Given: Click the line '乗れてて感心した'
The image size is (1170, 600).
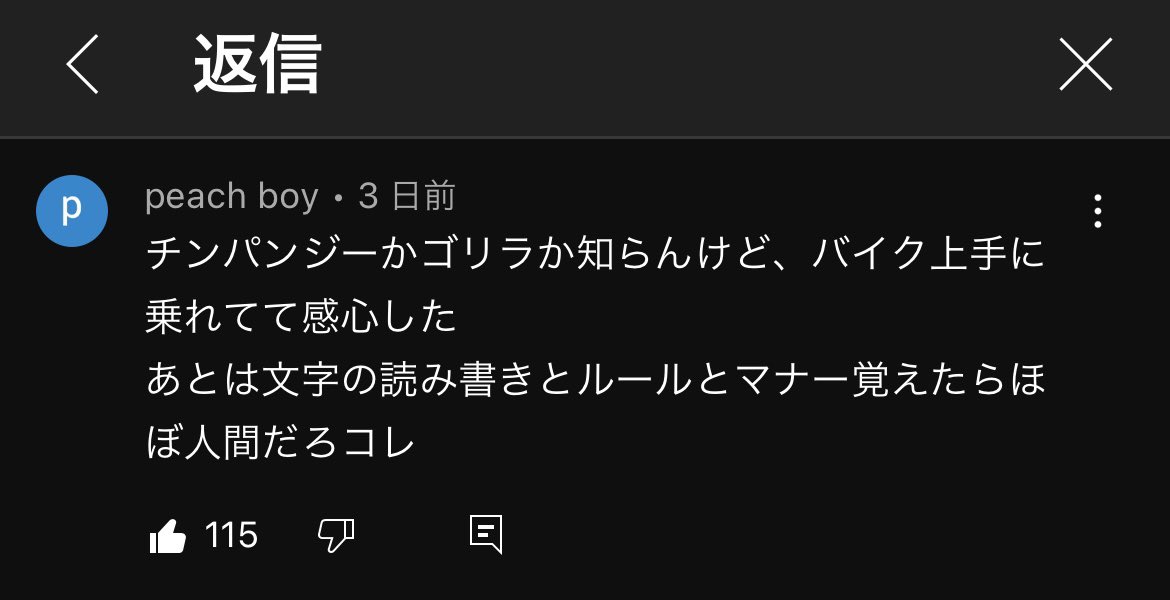Looking at the screenshot, I should [x=301, y=317].
